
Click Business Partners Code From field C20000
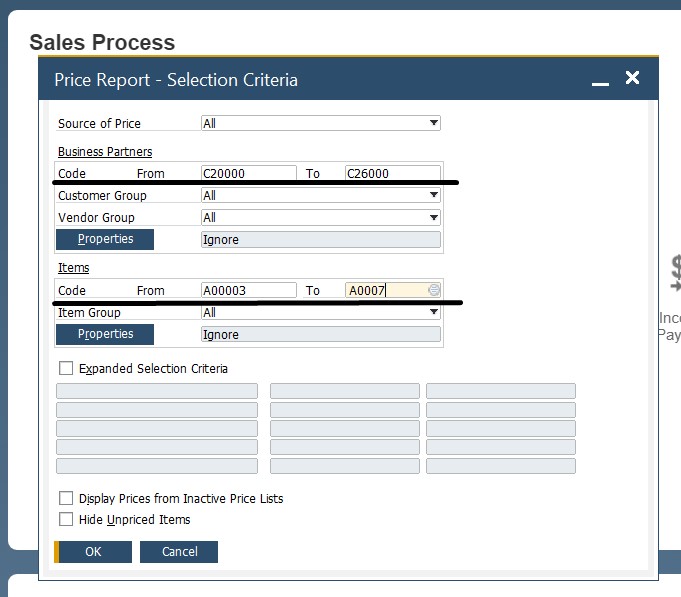coord(248,173)
